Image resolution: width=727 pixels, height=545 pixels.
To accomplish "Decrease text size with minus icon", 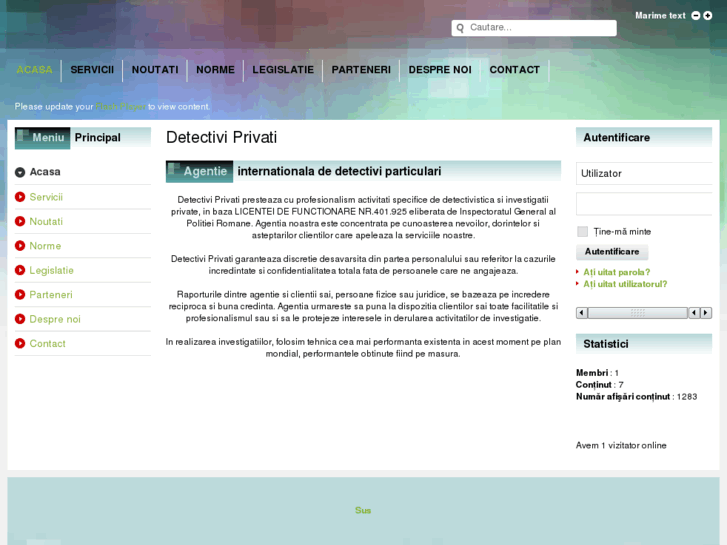I will pos(695,15).
